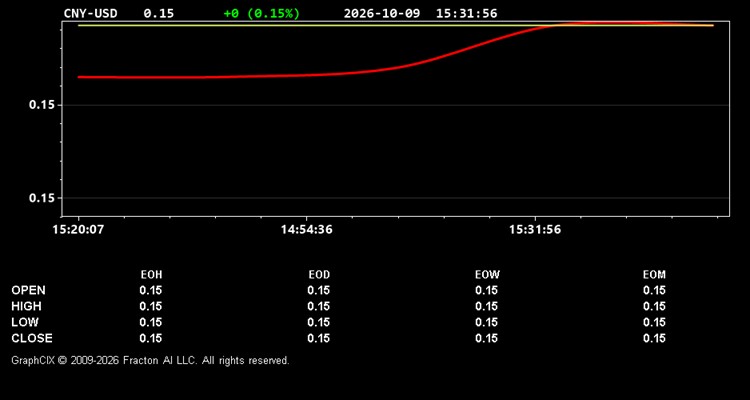Select the LOW row label
Viewport: 750px width, 400px height.
[x=25, y=322]
